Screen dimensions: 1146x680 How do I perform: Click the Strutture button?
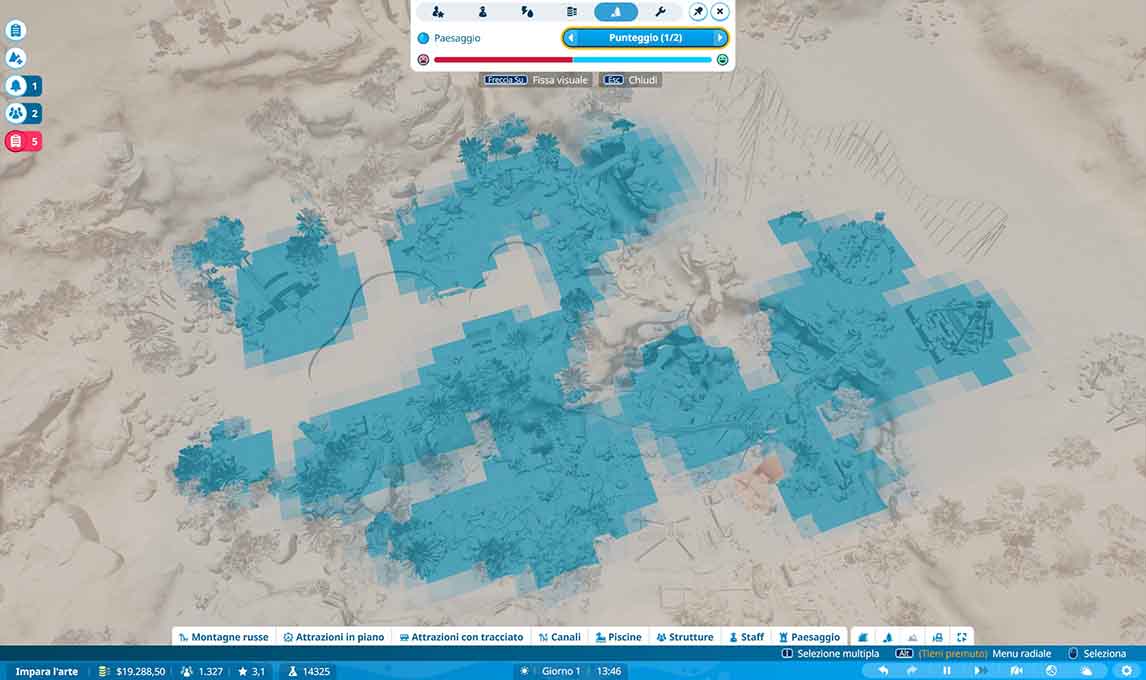pos(685,637)
